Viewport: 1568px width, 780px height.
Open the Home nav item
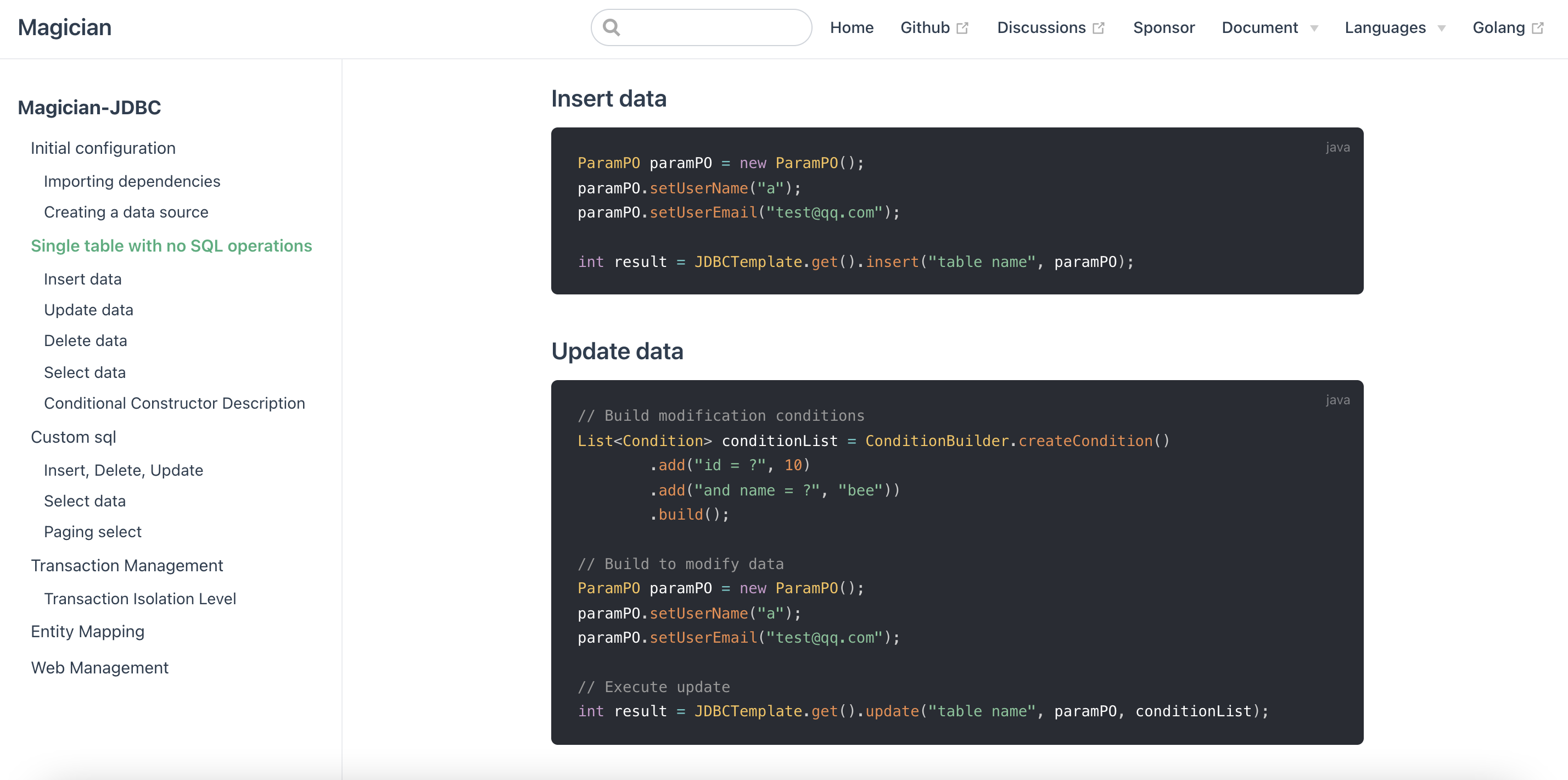pos(851,27)
